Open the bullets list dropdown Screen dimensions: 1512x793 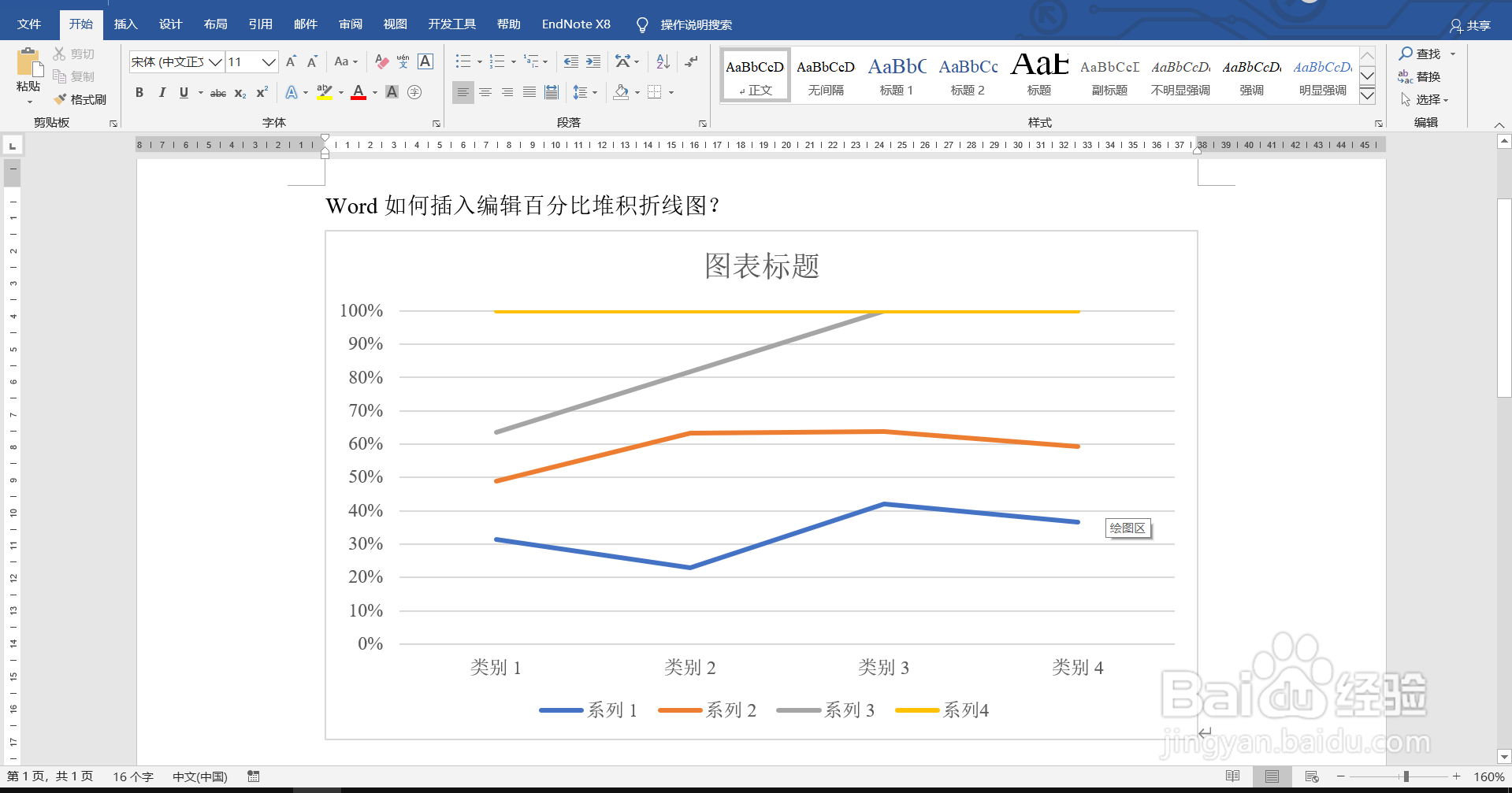pyautogui.click(x=480, y=61)
